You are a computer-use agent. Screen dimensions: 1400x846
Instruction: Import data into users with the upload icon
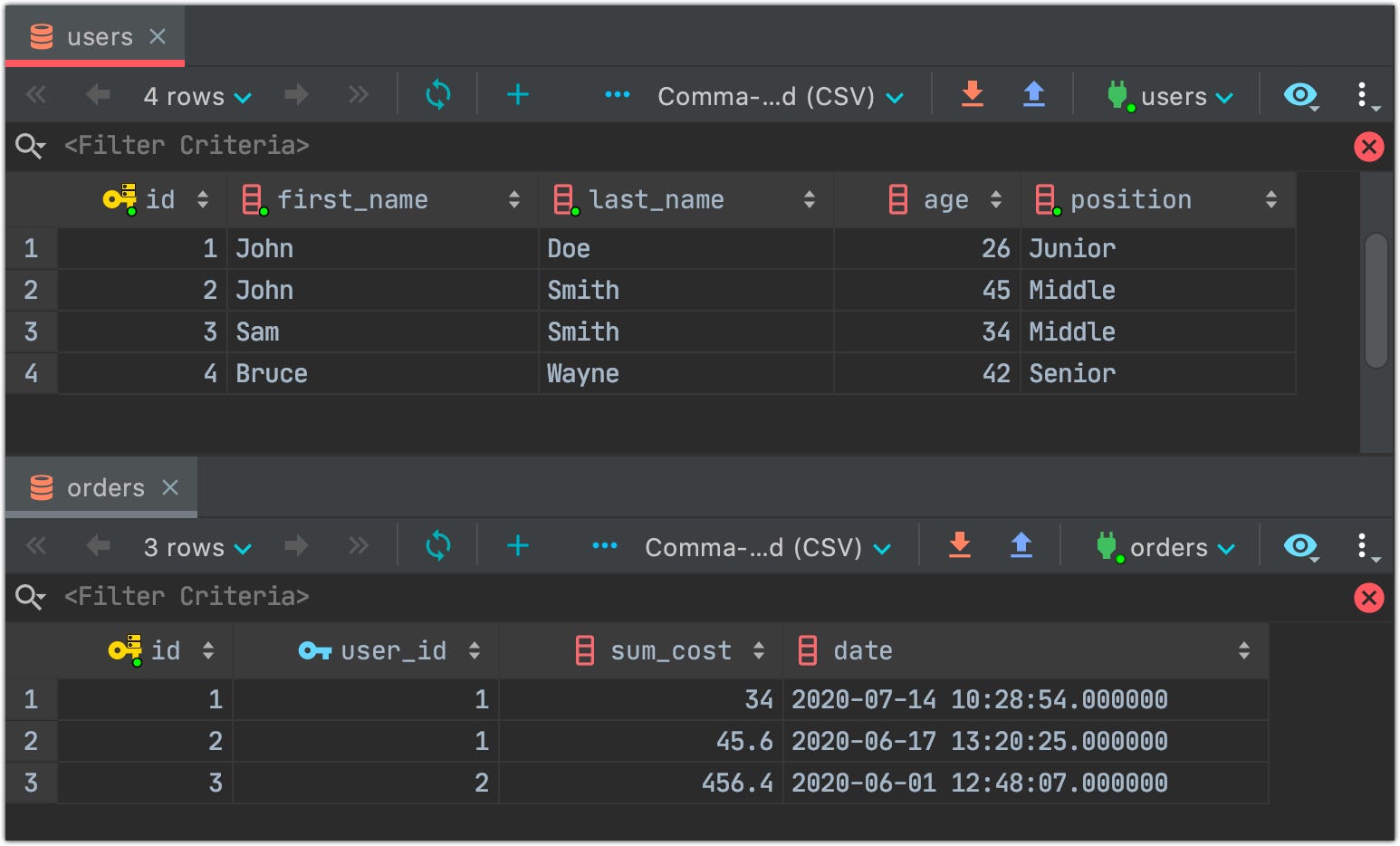click(1034, 93)
